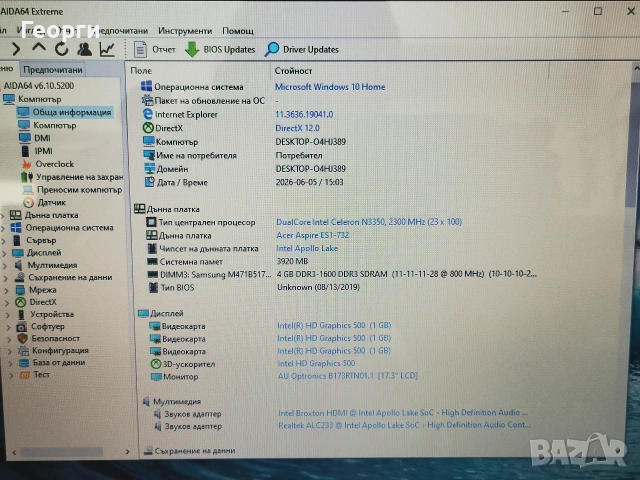
Task: Open Driver Updates
Action: pos(302,49)
